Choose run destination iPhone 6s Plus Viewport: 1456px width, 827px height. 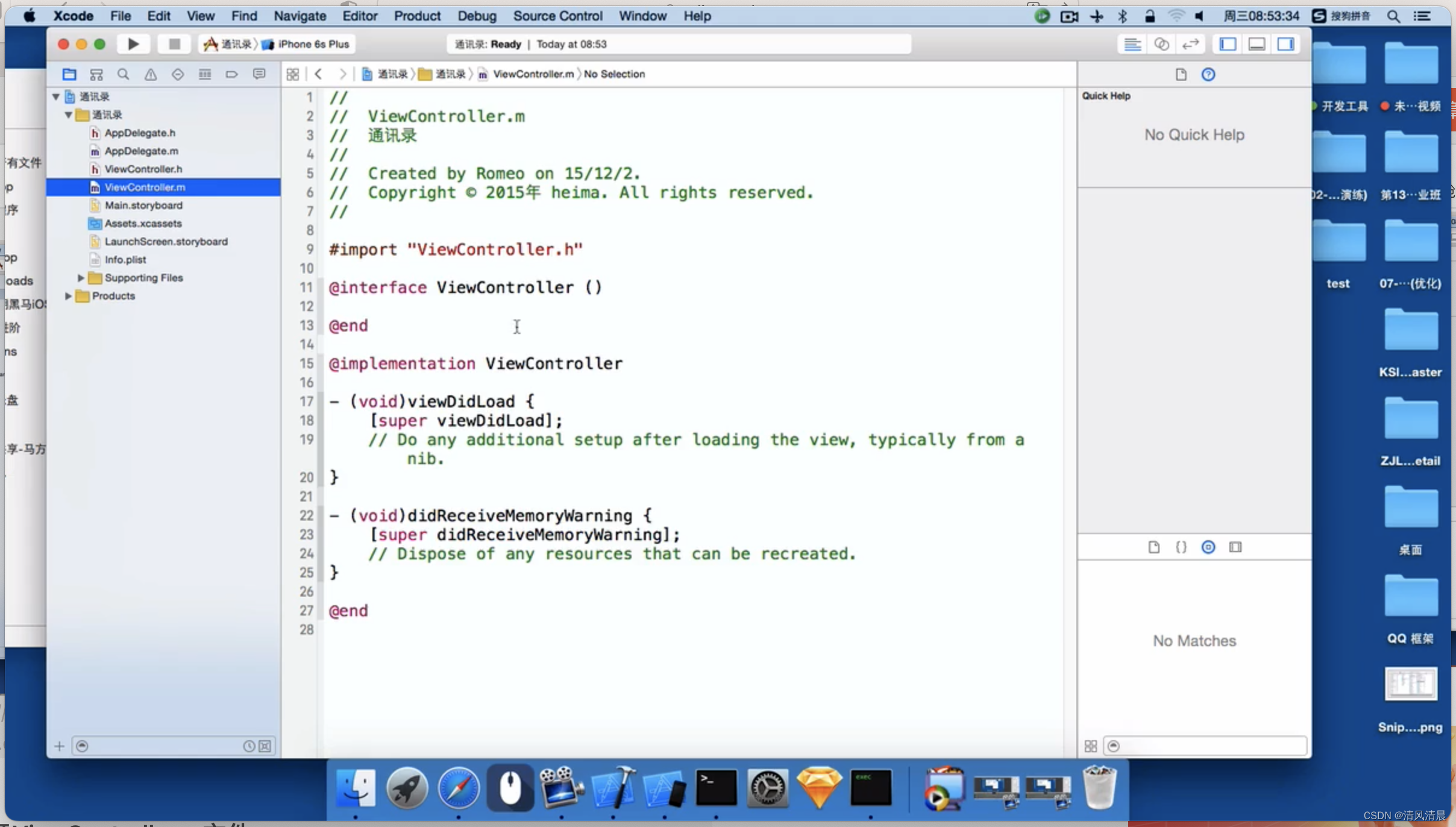click(x=306, y=44)
